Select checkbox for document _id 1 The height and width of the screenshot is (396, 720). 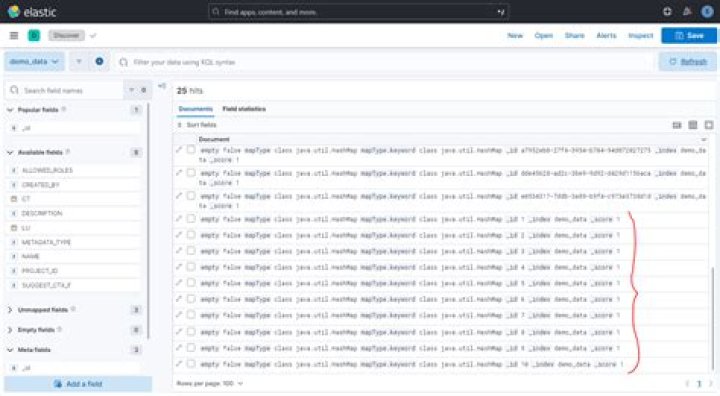click(191, 219)
